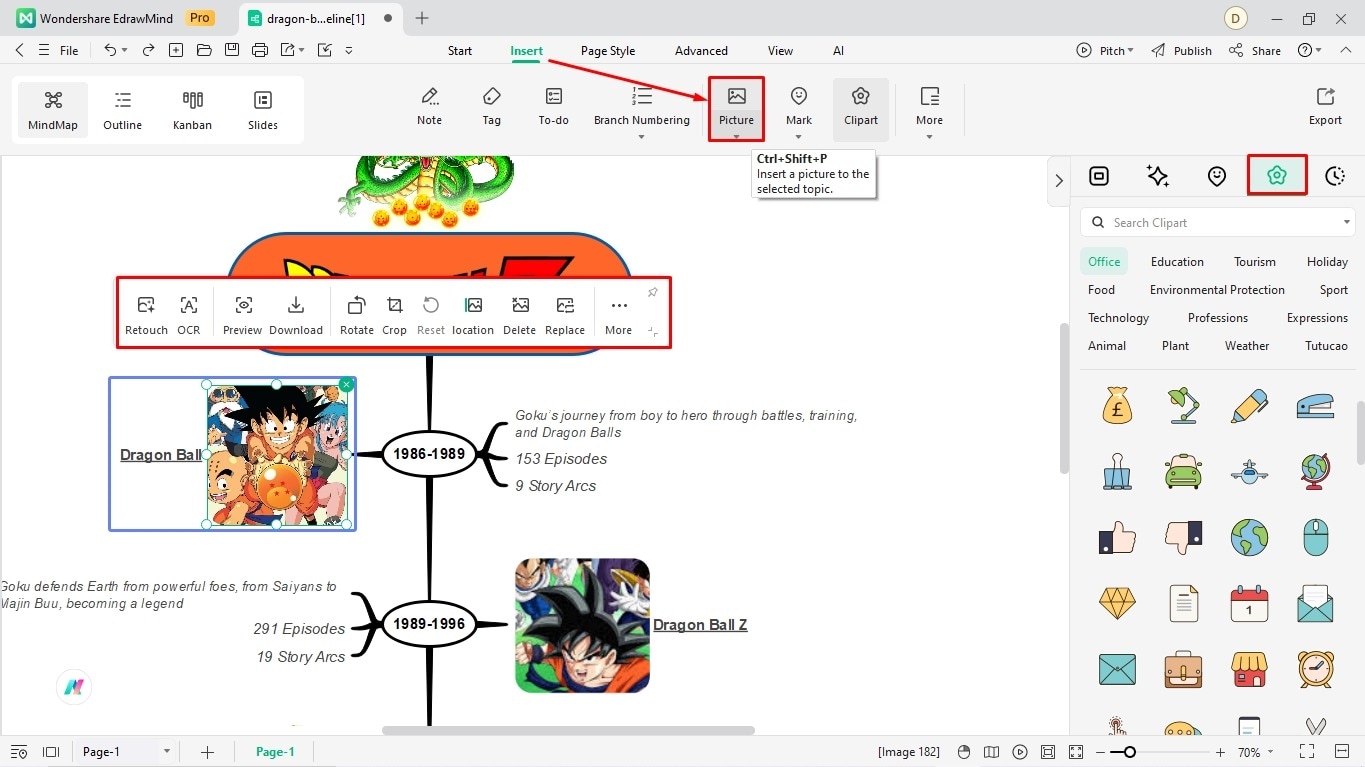The width and height of the screenshot is (1365, 767).
Task: Pin the floating image toolbar
Action: 653,292
